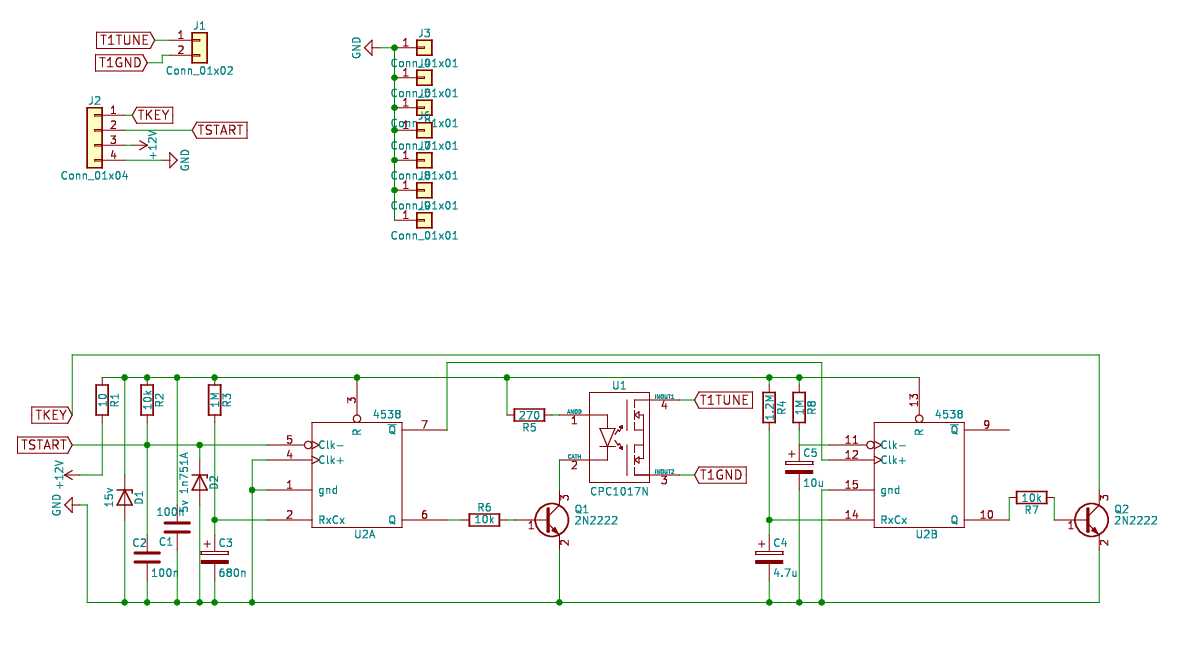This screenshot has height=649, width=1193.
Task: Select the U2A multivibrator block
Action: 357,475
